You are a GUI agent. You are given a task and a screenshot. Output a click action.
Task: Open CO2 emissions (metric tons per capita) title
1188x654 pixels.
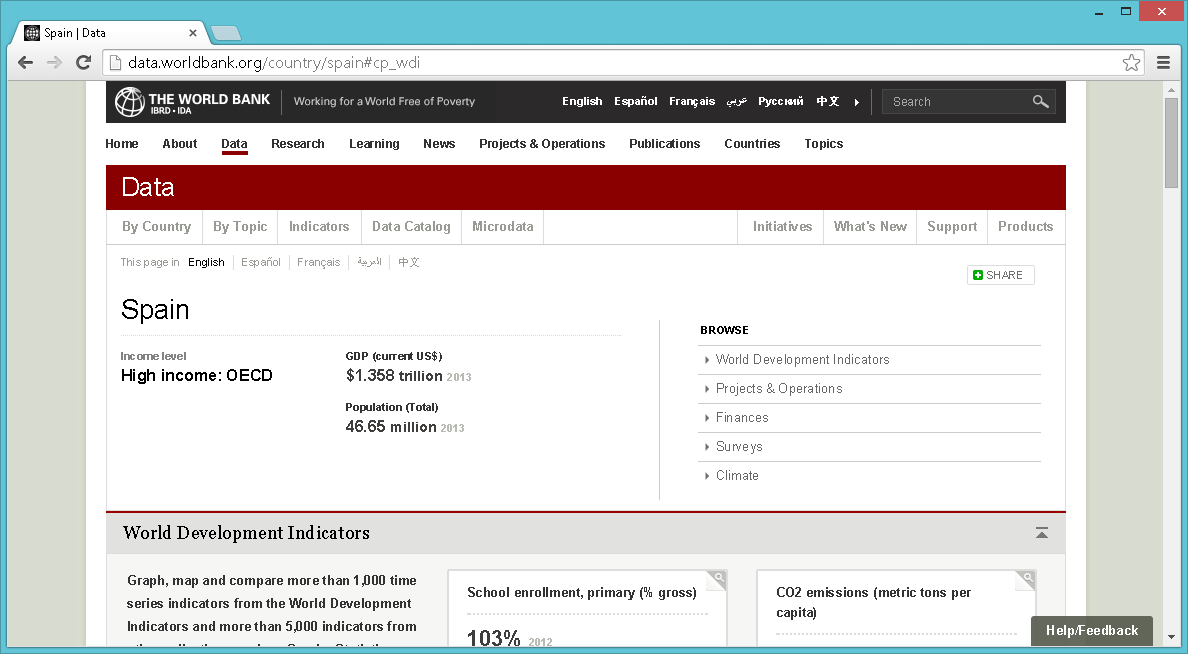(874, 602)
